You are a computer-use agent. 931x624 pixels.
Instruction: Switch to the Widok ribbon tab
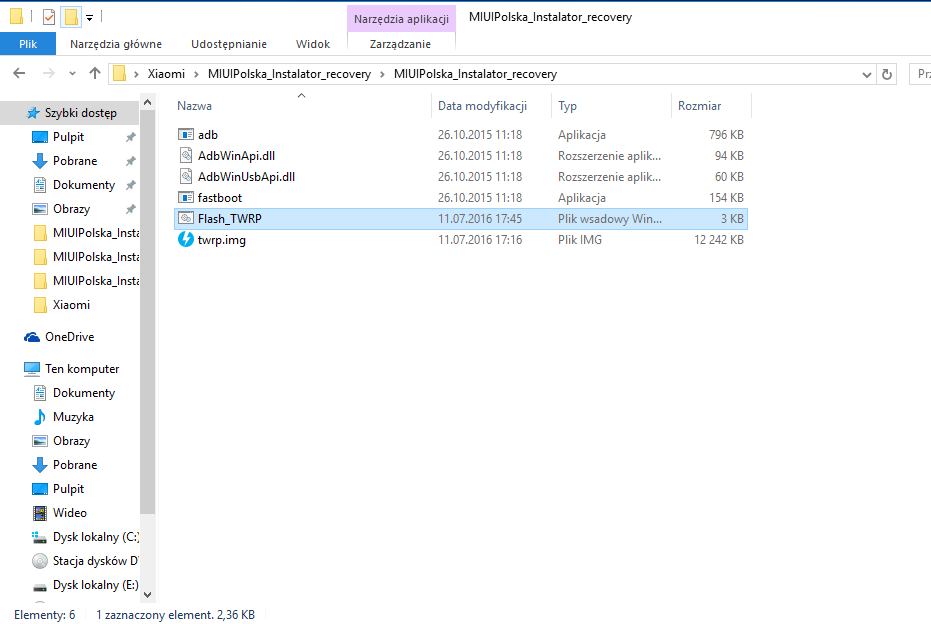[313, 44]
